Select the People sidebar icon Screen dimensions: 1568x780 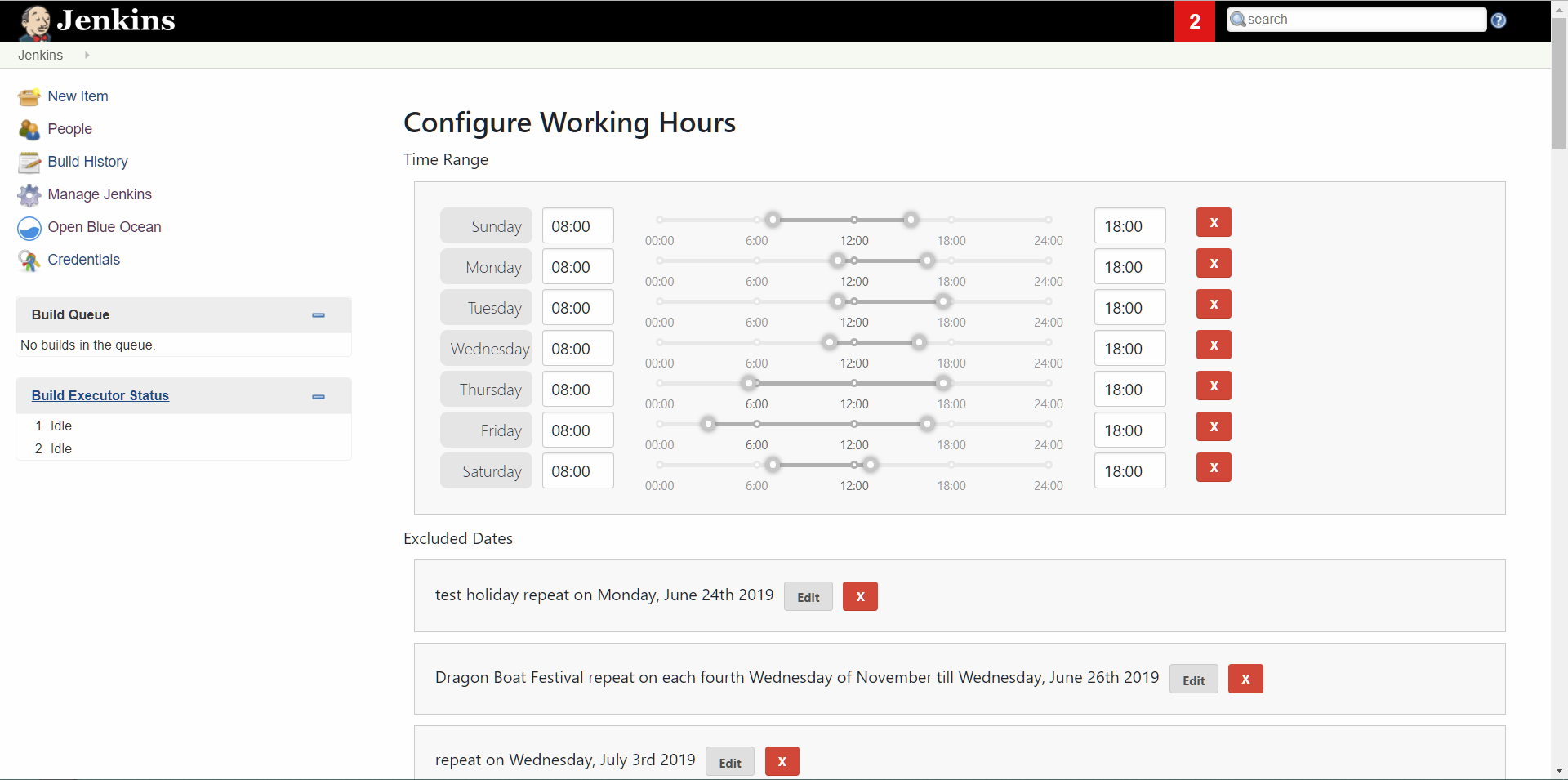coord(29,129)
